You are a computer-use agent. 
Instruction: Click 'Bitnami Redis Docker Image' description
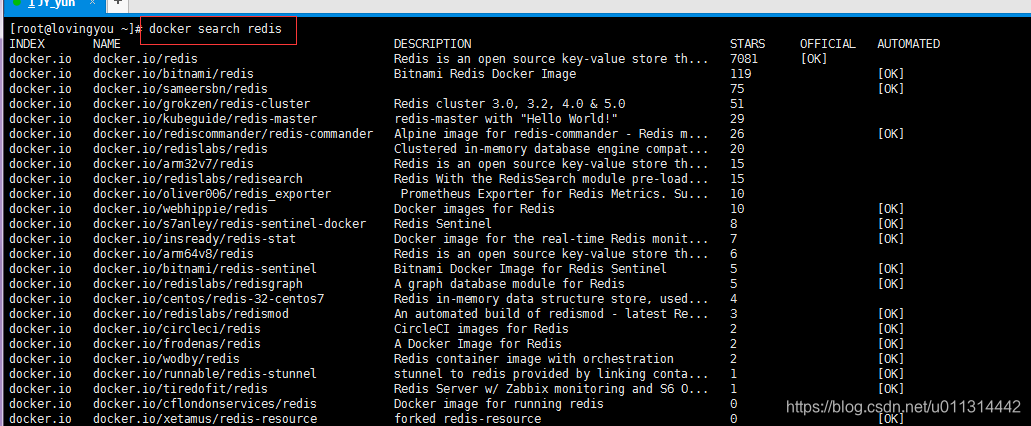tap(485, 74)
